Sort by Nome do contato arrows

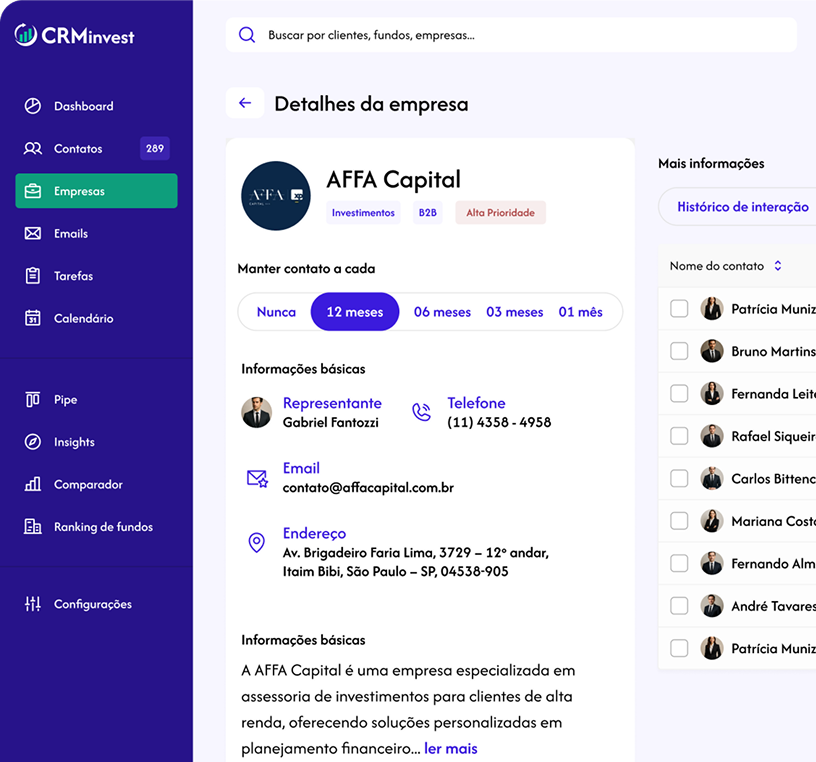[x=778, y=266]
